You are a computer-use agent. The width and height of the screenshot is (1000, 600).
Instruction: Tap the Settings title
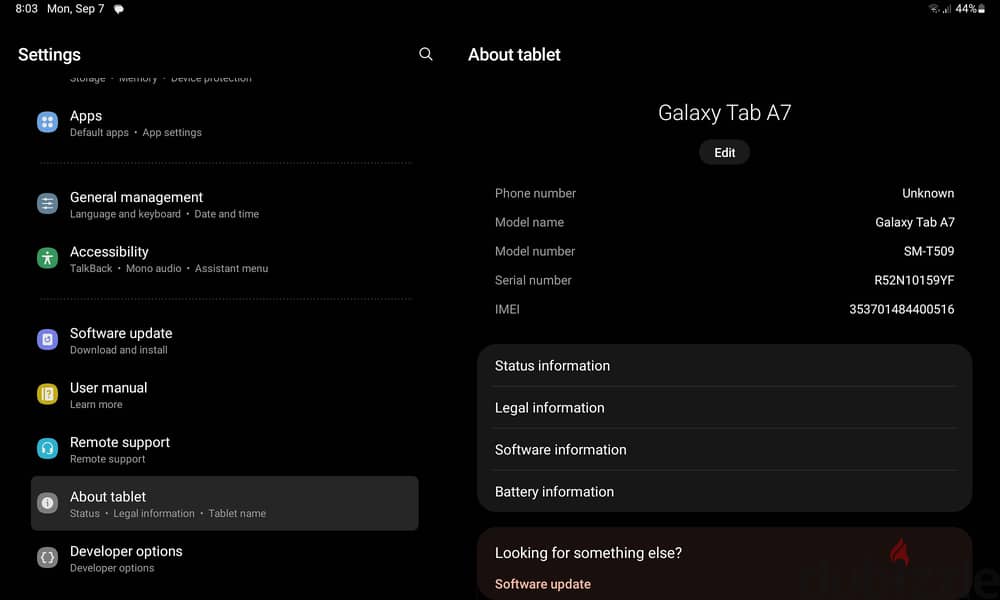49,55
